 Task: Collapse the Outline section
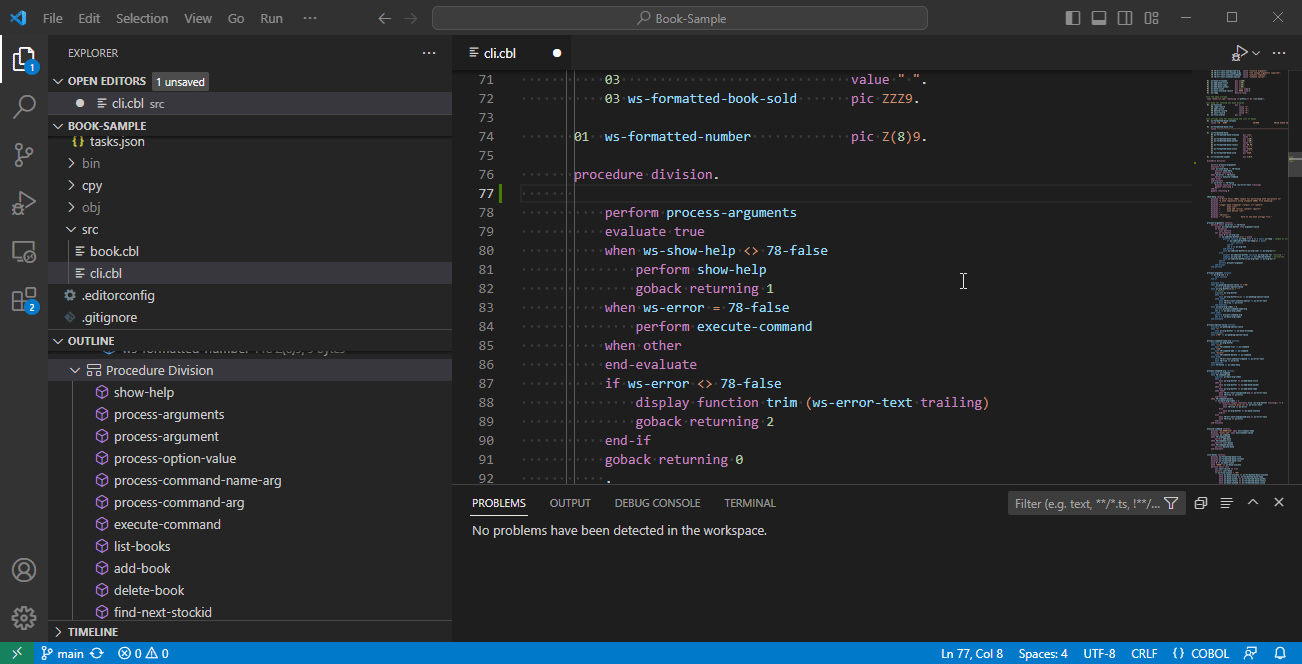[x=59, y=341]
